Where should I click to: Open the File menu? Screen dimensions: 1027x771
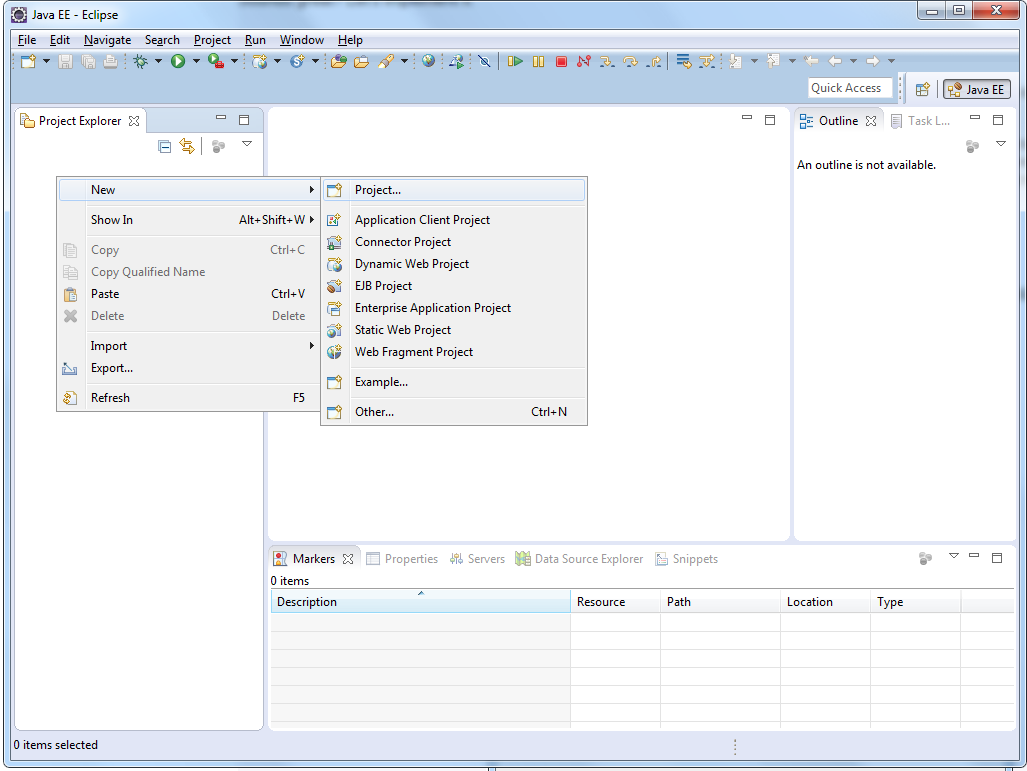coord(27,40)
